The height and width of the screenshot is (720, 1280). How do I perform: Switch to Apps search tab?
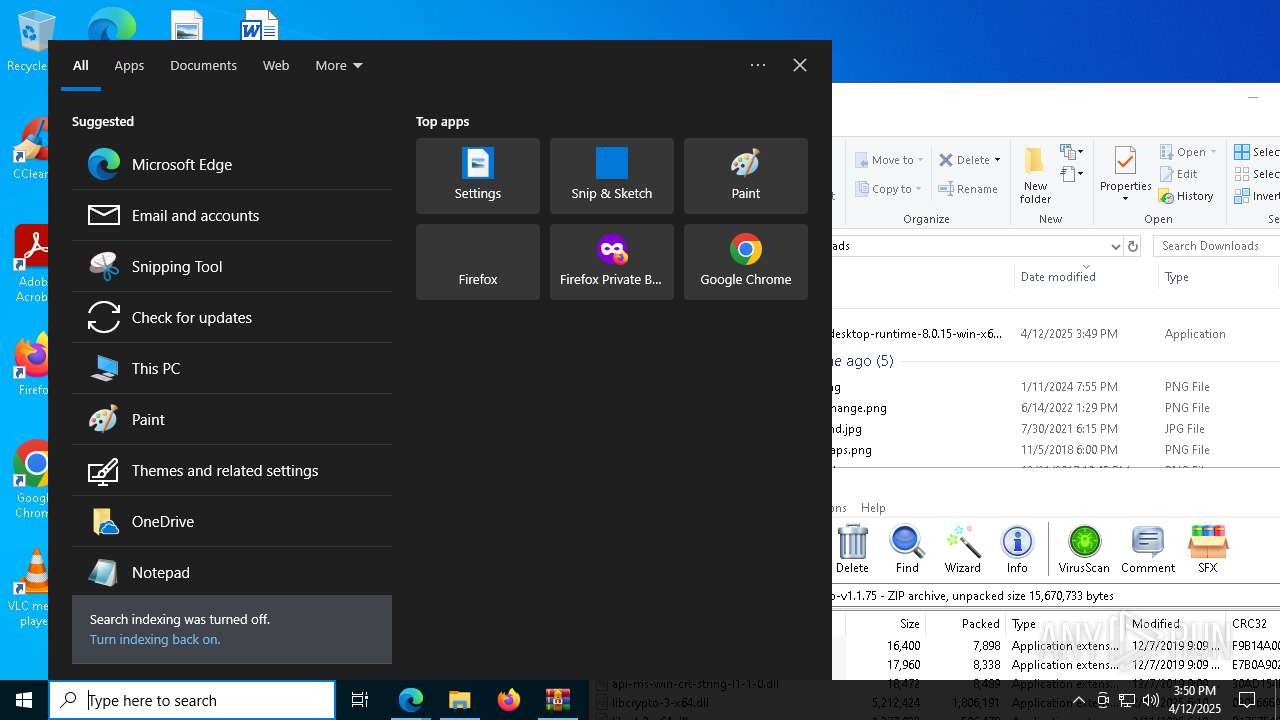click(x=129, y=65)
